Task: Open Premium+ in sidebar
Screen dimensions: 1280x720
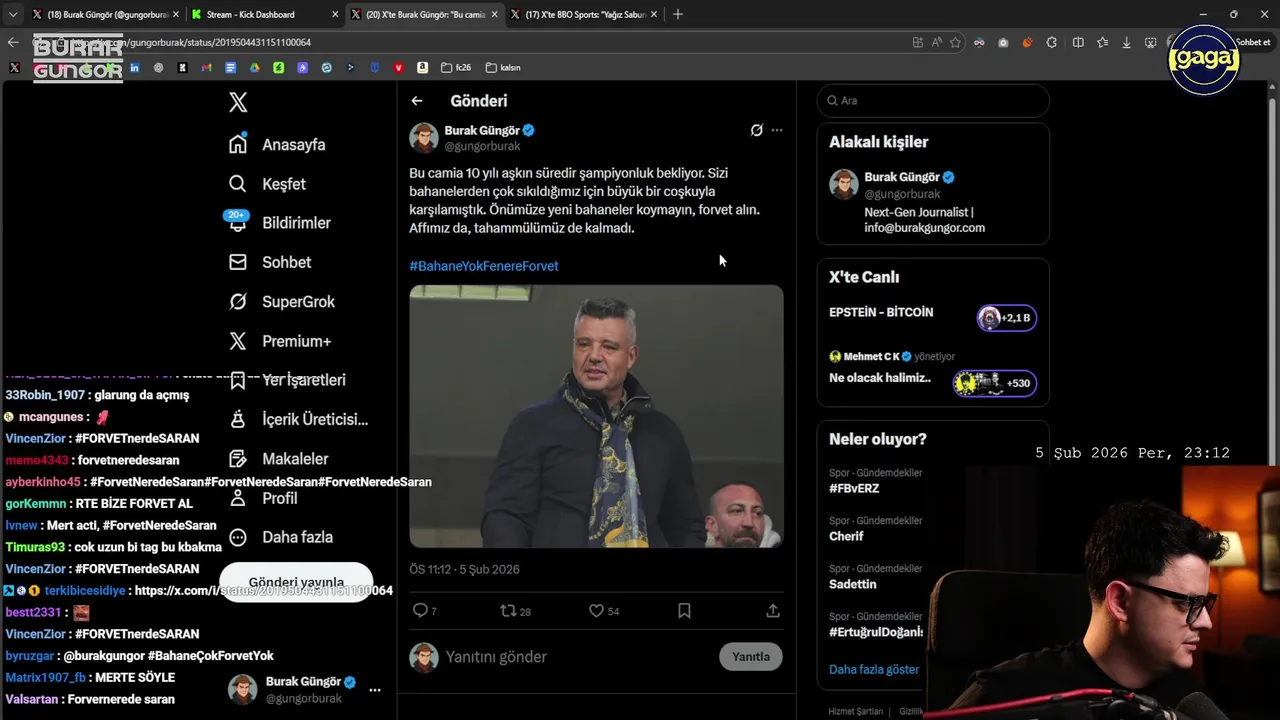Action: point(279,341)
